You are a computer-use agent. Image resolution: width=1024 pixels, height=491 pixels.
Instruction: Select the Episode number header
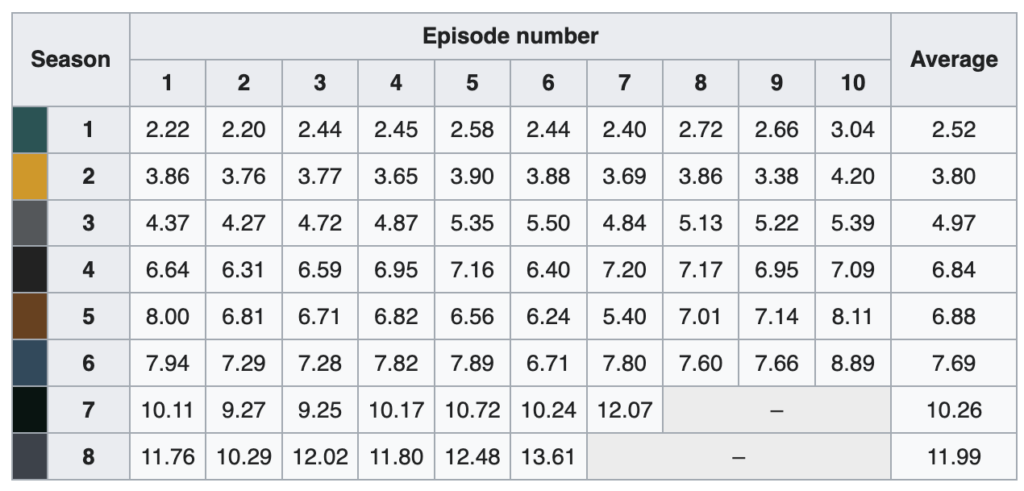coord(510,36)
